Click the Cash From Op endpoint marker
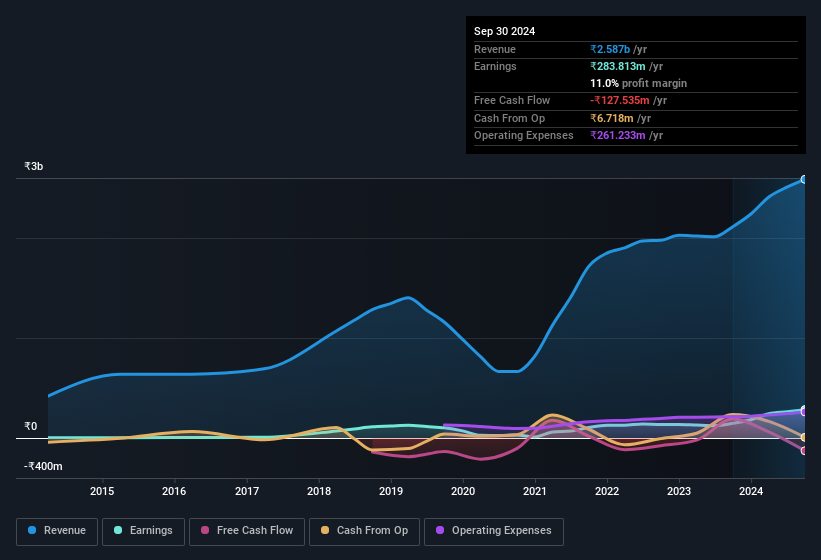821x560 pixels. [x=804, y=437]
